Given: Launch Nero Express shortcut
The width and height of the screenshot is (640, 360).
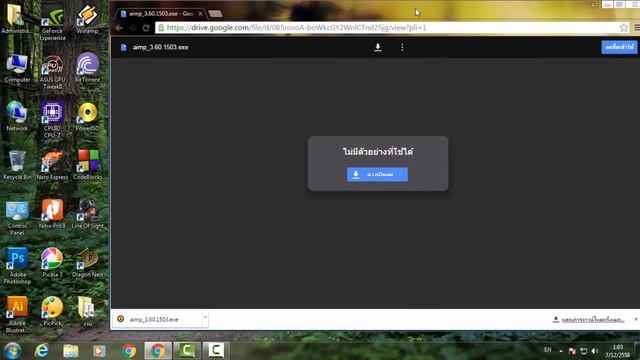Looking at the screenshot, I should 52,165.
